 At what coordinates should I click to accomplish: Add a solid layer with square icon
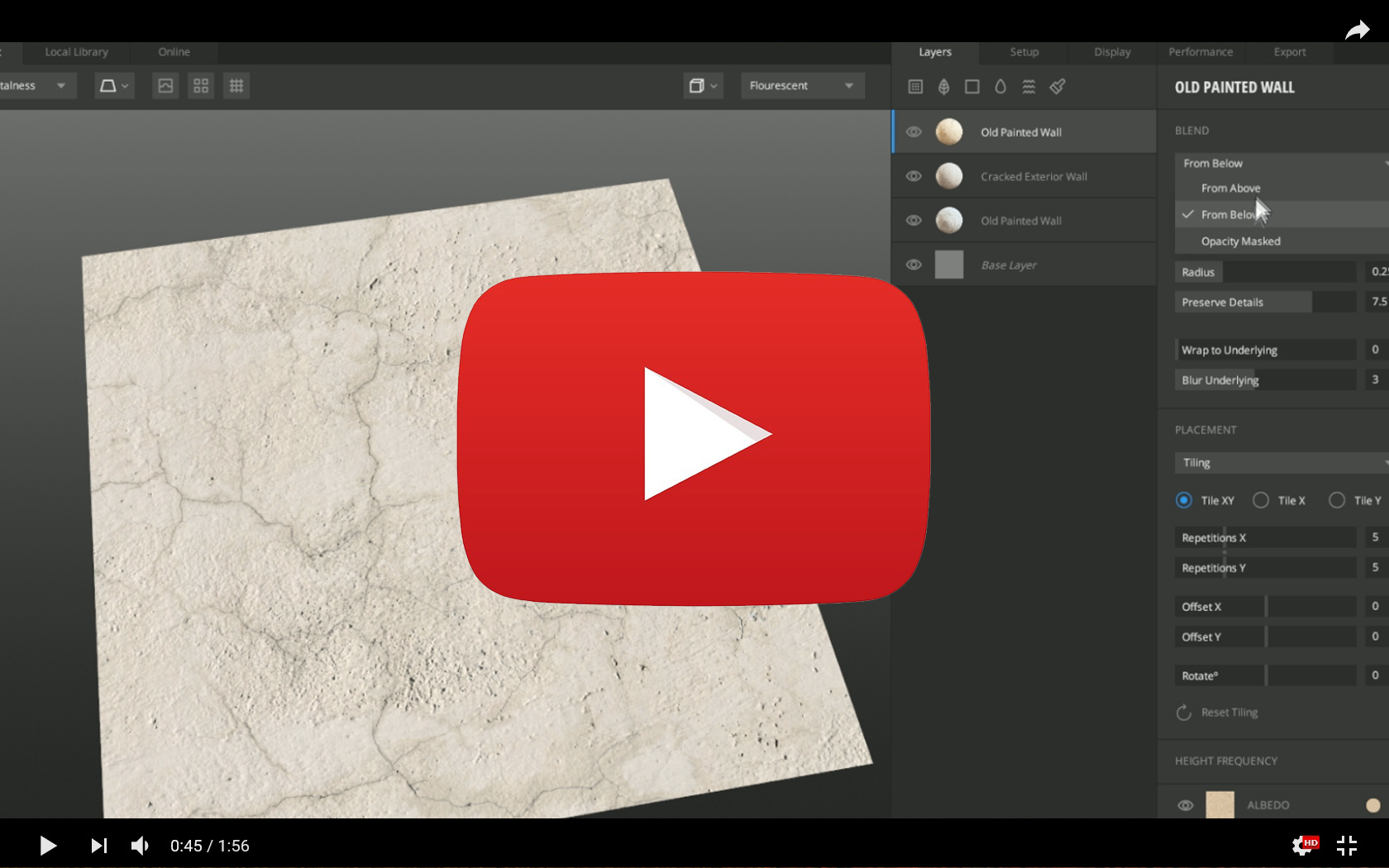pyautogui.click(x=972, y=87)
